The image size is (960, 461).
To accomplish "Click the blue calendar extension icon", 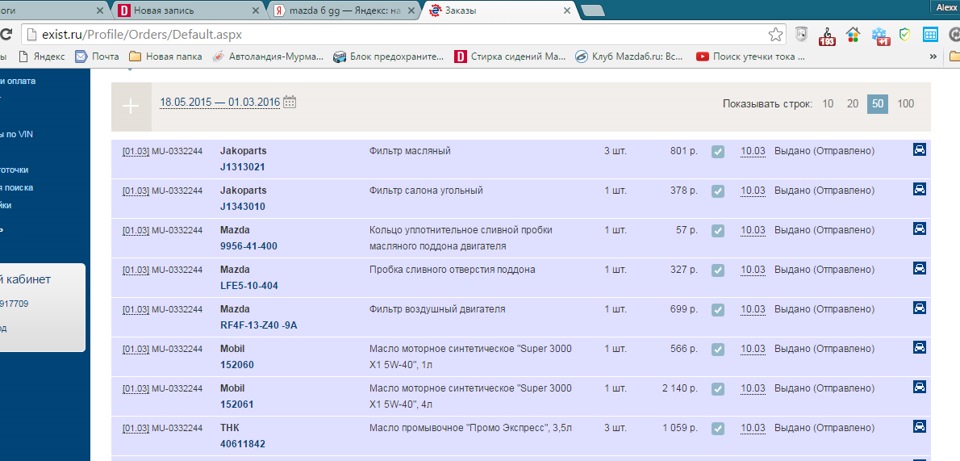I will click(930, 35).
